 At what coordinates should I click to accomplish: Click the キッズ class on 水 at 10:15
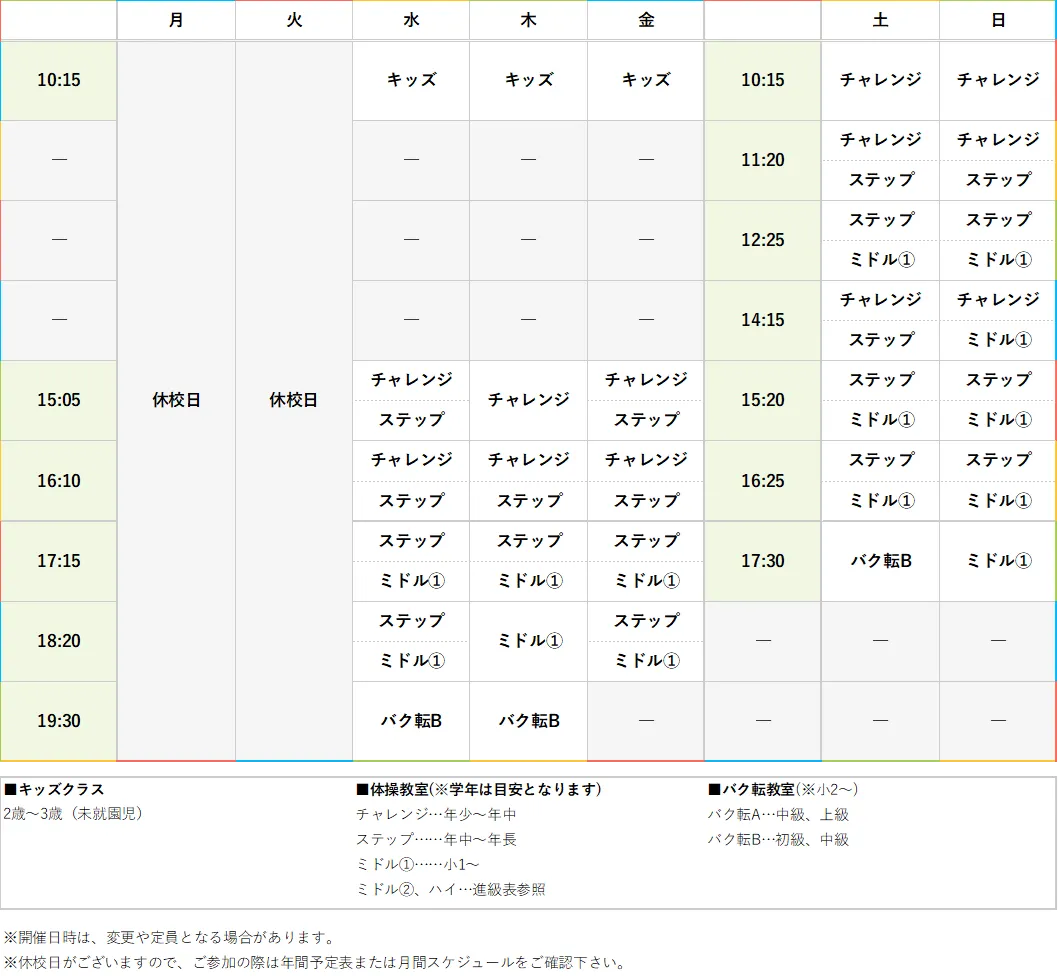click(410, 80)
